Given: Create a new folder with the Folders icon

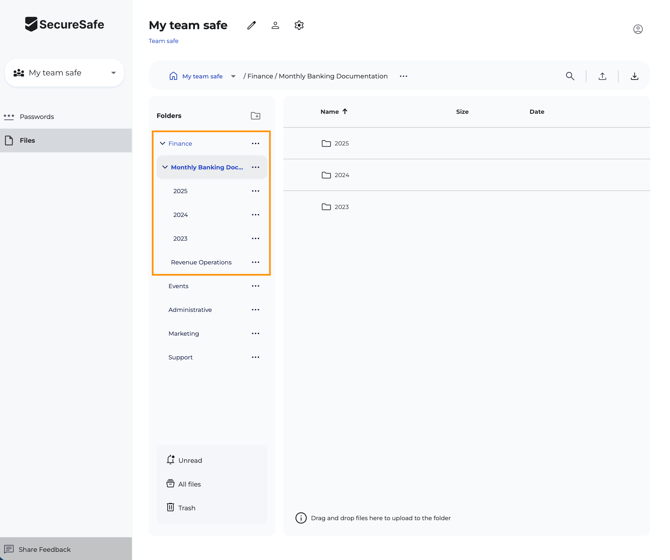Looking at the screenshot, I should coord(255,116).
